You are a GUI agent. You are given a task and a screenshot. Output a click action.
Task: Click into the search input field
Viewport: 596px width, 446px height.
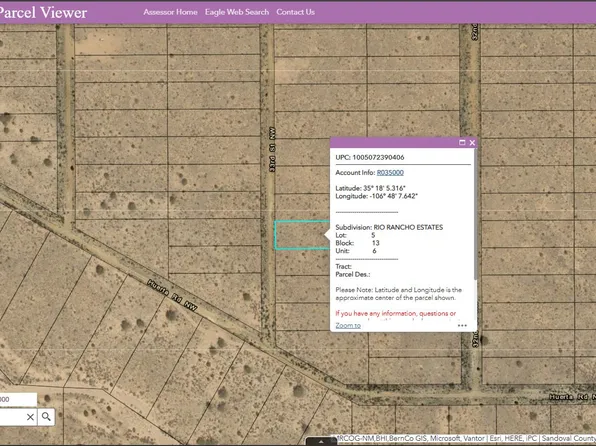tap(13, 417)
